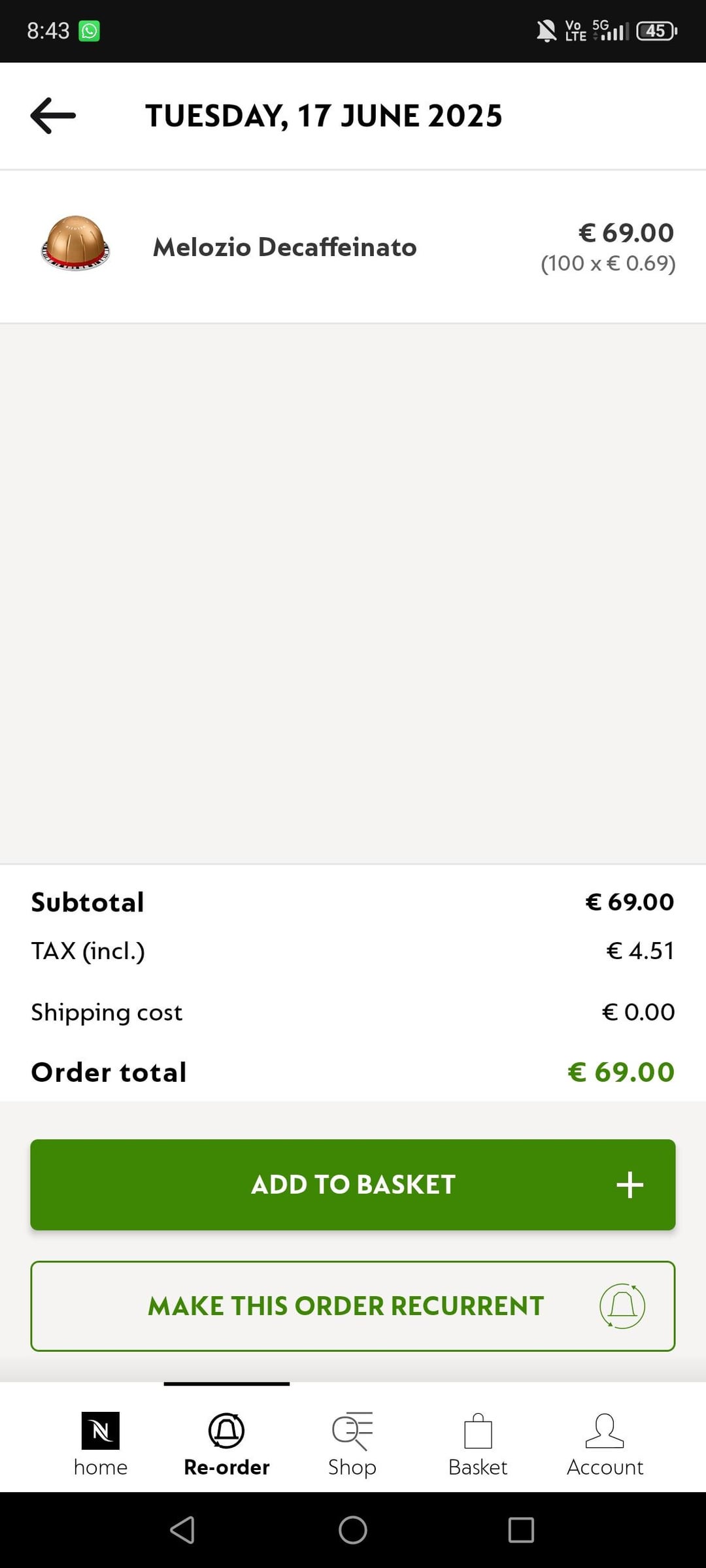Tap the Tuesday, 17 June 2025 title
This screenshot has width=706, height=1568.
click(324, 116)
